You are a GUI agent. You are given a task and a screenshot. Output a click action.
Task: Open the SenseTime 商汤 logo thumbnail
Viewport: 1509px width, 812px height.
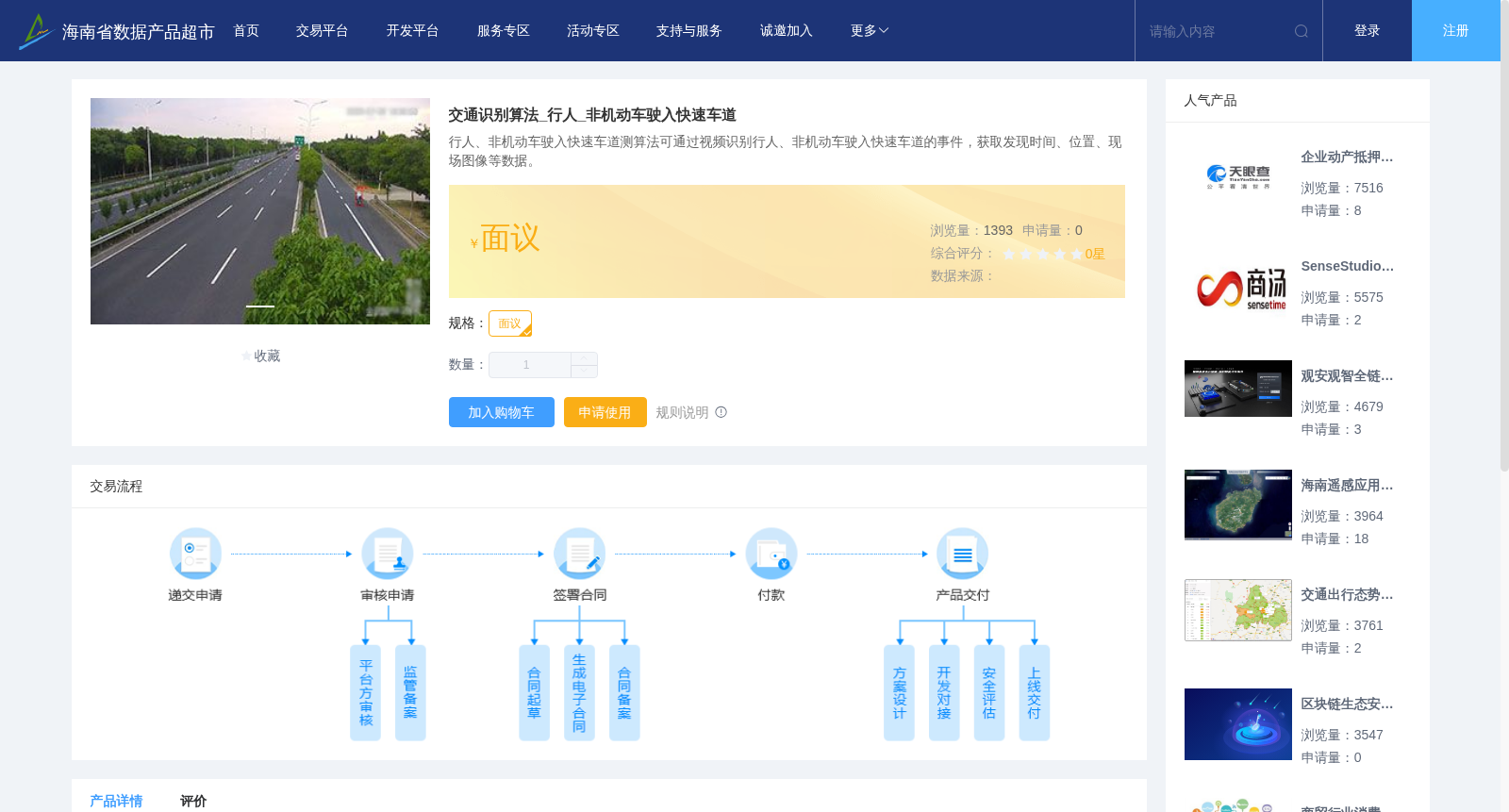tap(1238, 288)
